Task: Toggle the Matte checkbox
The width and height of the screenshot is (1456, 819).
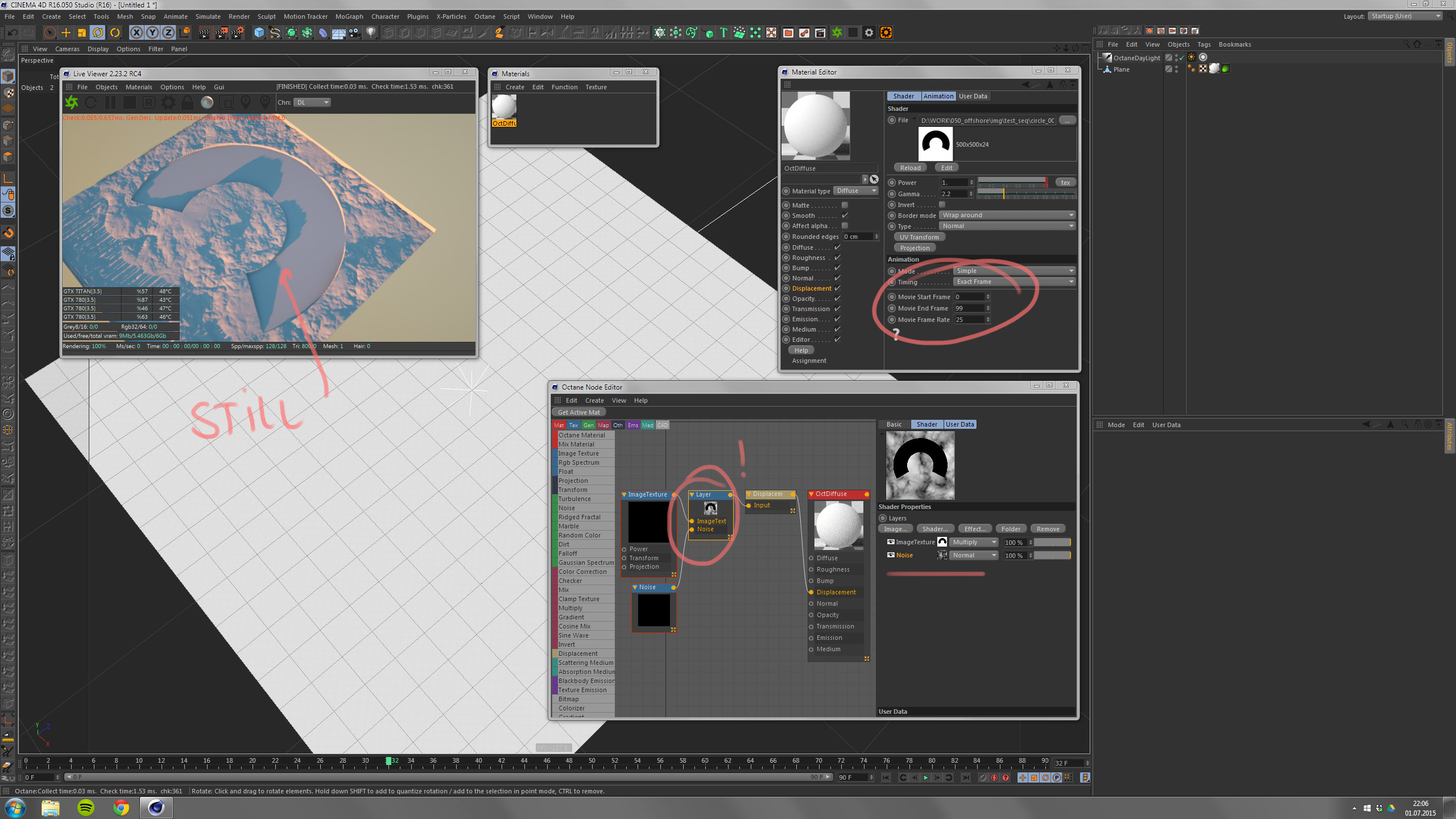Action: click(x=845, y=205)
